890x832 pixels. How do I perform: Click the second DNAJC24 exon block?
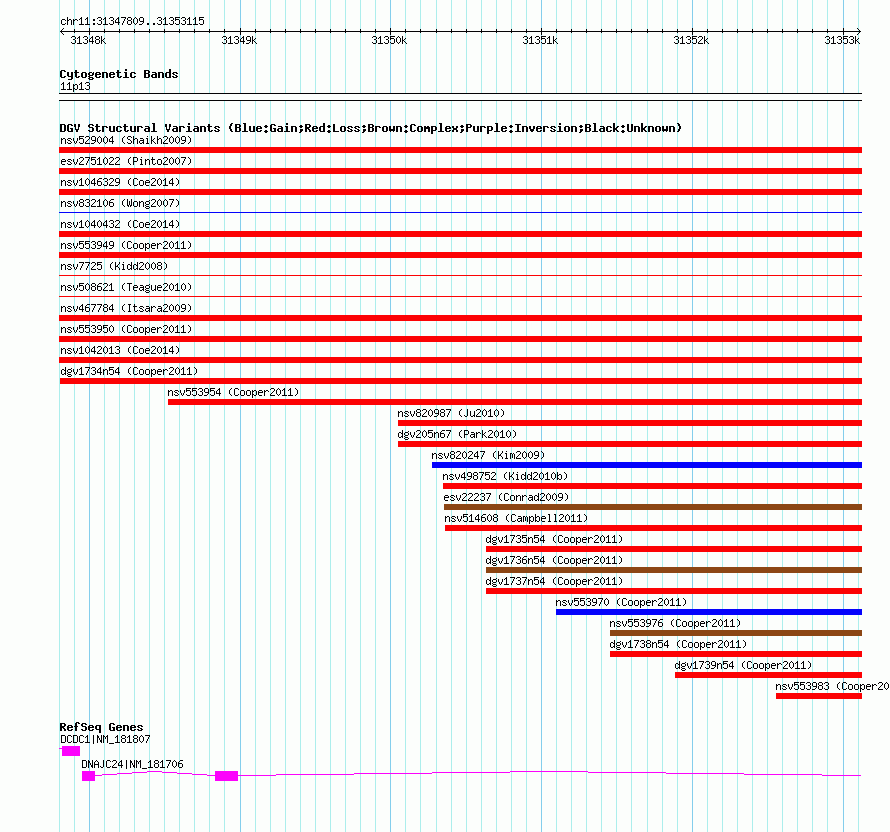tap(226, 776)
